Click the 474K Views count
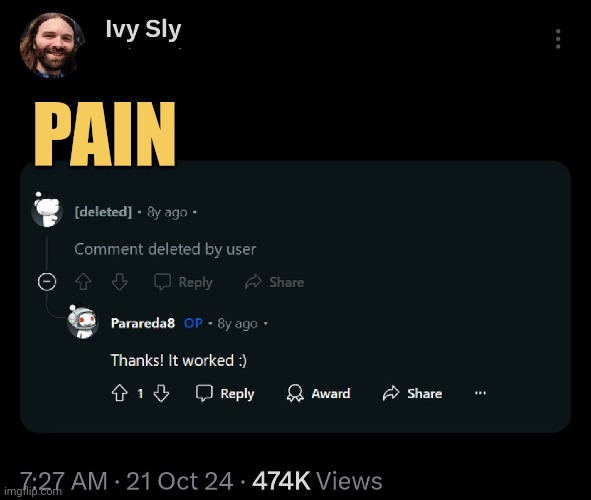Image resolution: width=591 pixels, height=500 pixels. (x=317, y=481)
